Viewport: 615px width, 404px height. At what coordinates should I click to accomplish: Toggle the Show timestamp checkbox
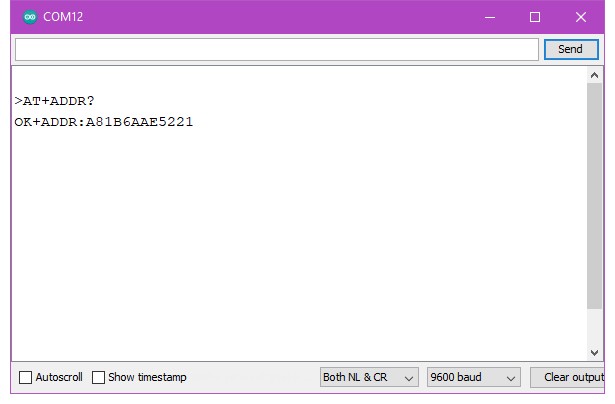pos(99,378)
